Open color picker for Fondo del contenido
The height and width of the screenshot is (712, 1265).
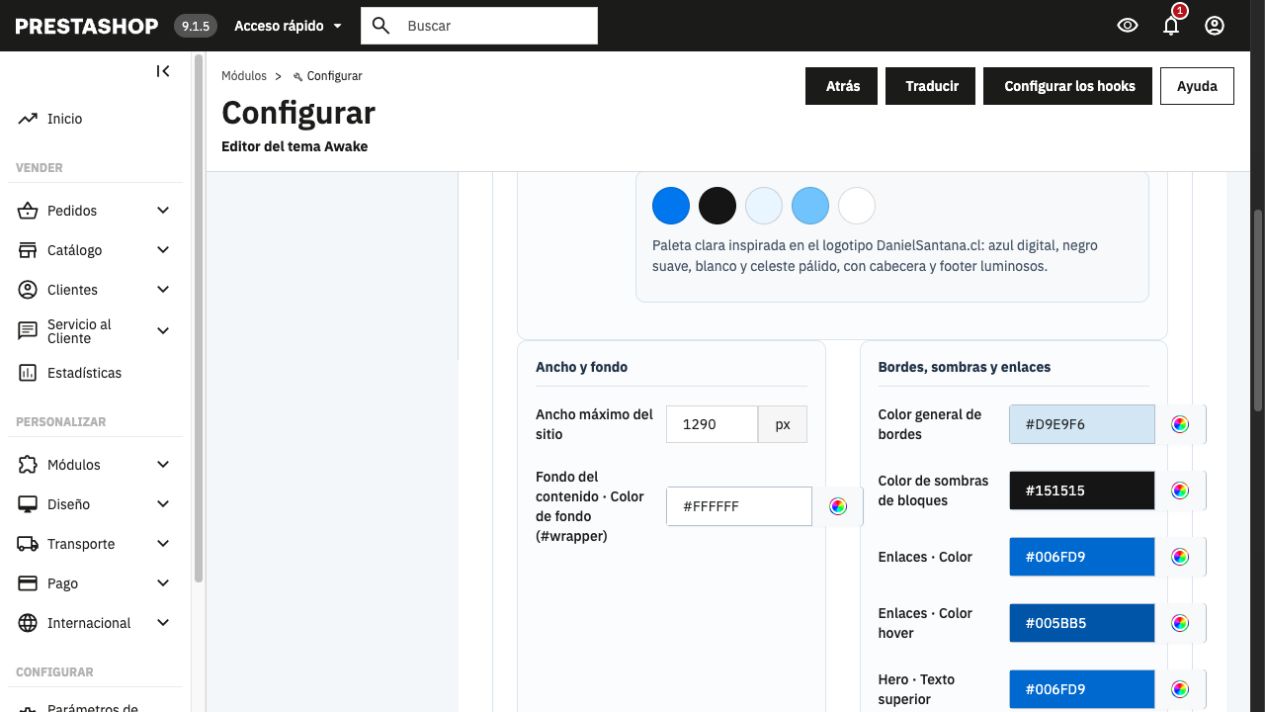[838, 506]
